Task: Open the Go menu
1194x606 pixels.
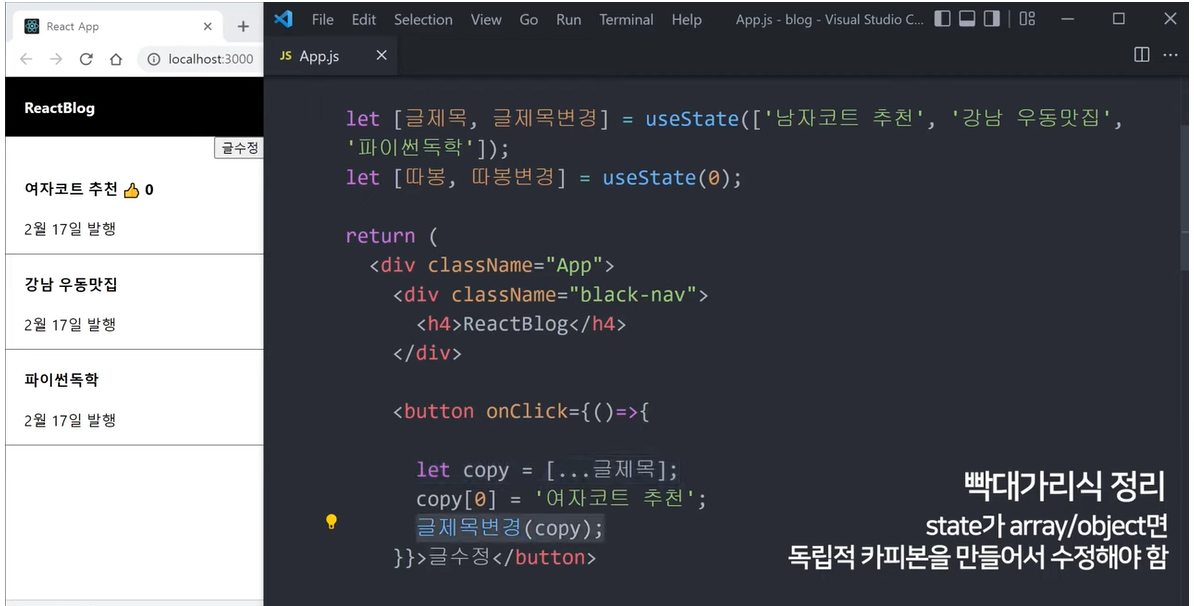Action: pos(528,20)
